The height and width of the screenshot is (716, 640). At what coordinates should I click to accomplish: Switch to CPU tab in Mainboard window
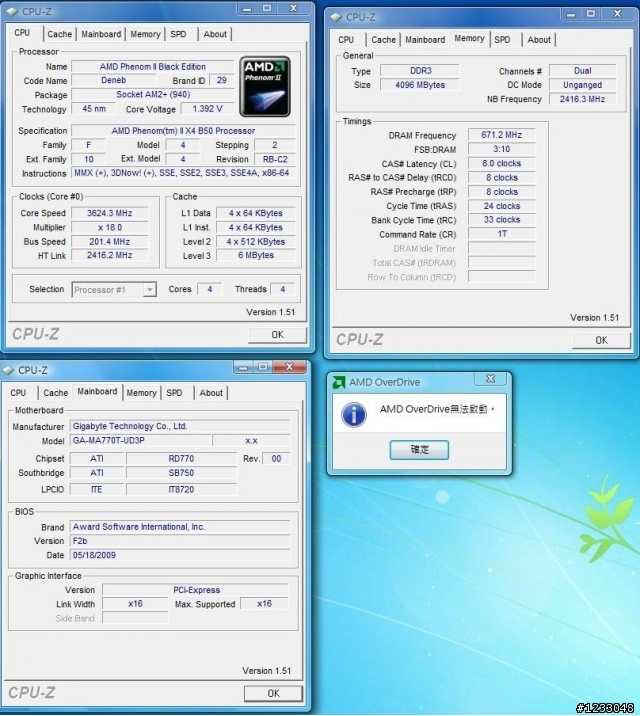18,393
